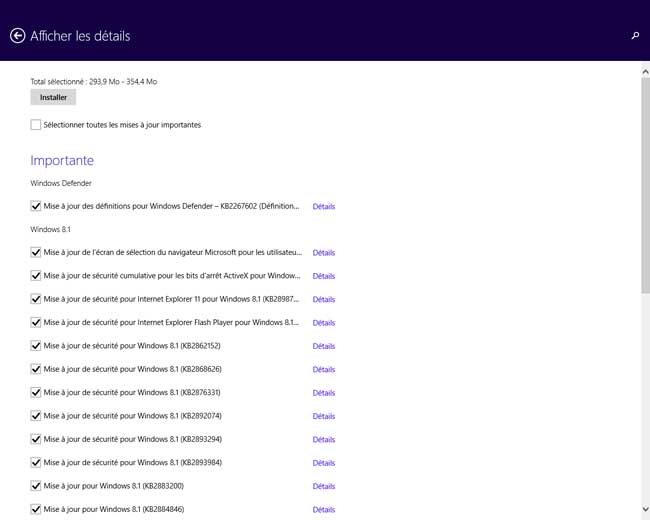Open Détails for the browser selection screen update
This screenshot has height=520, width=650.
[324, 253]
